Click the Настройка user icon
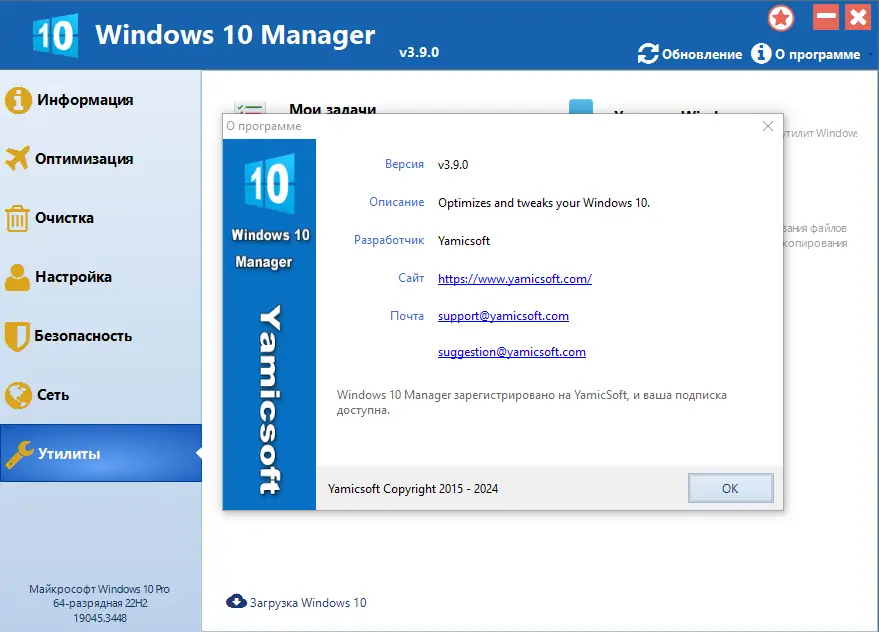 click(17, 277)
